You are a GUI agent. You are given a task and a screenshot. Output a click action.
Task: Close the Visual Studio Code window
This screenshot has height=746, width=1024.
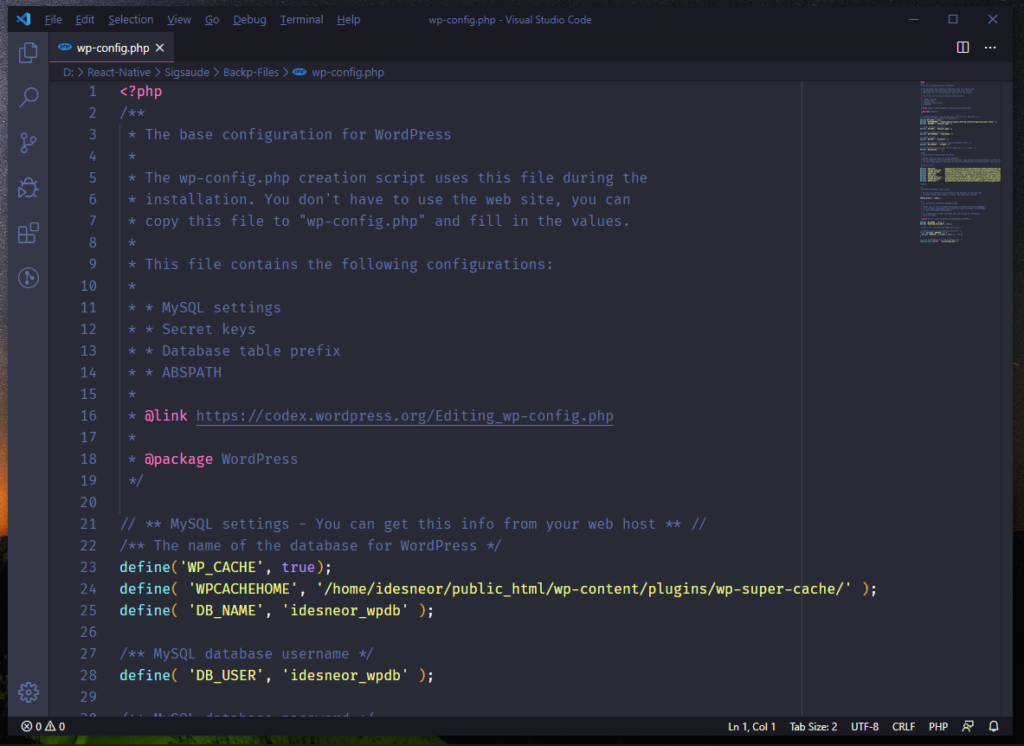[x=993, y=19]
